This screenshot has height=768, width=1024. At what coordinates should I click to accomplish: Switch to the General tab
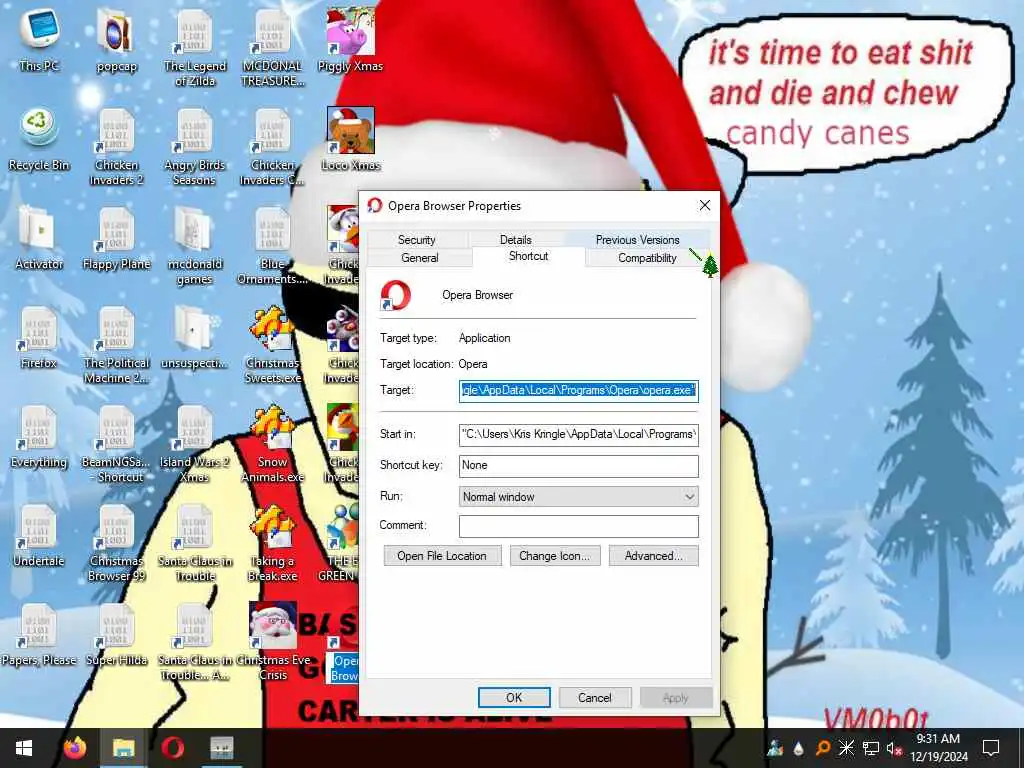coord(420,258)
